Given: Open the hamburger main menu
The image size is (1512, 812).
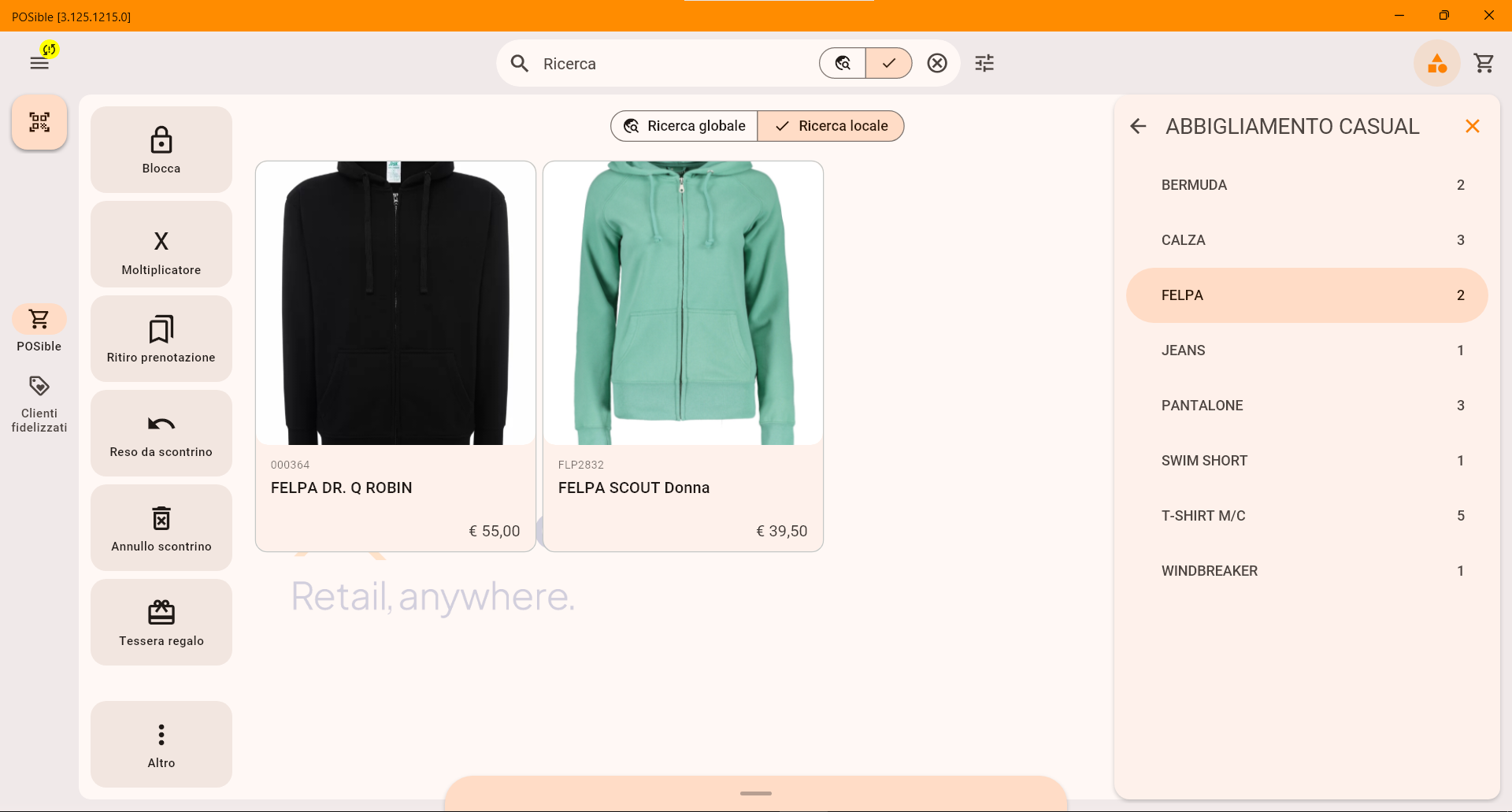Looking at the screenshot, I should tap(39, 63).
